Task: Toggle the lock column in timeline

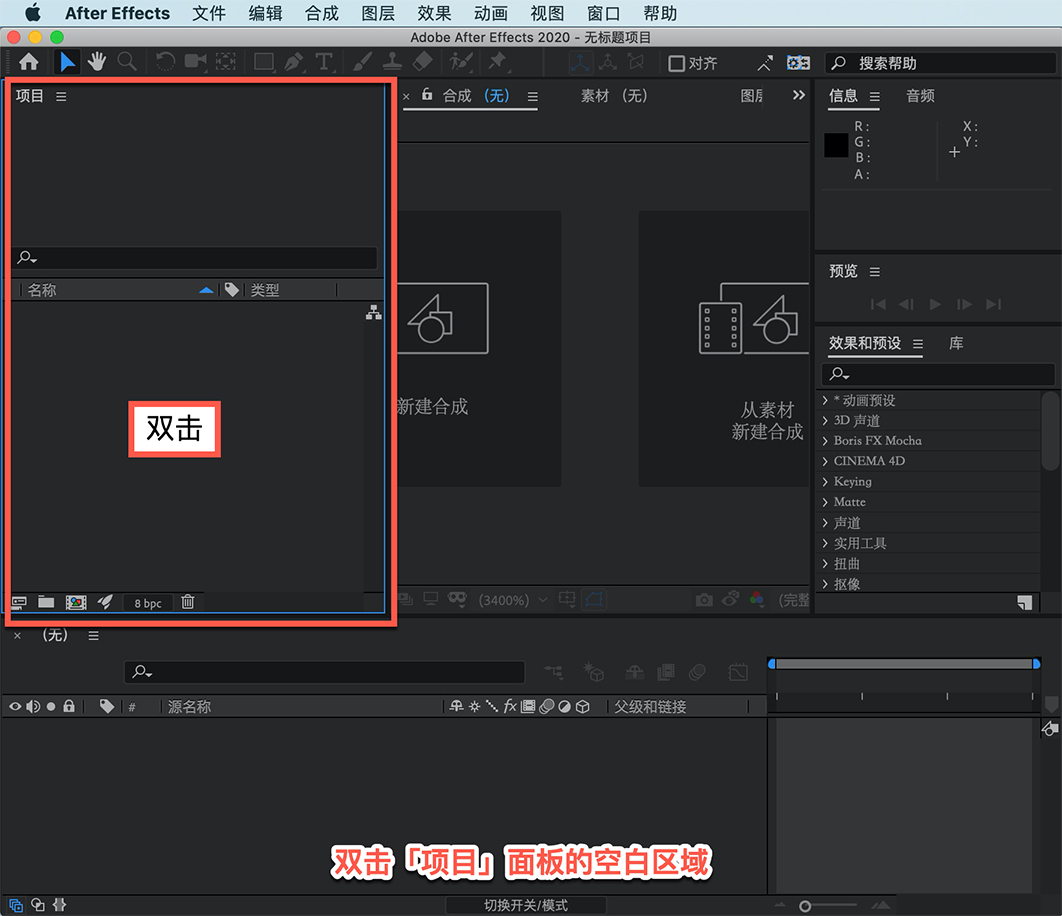Action: point(69,707)
